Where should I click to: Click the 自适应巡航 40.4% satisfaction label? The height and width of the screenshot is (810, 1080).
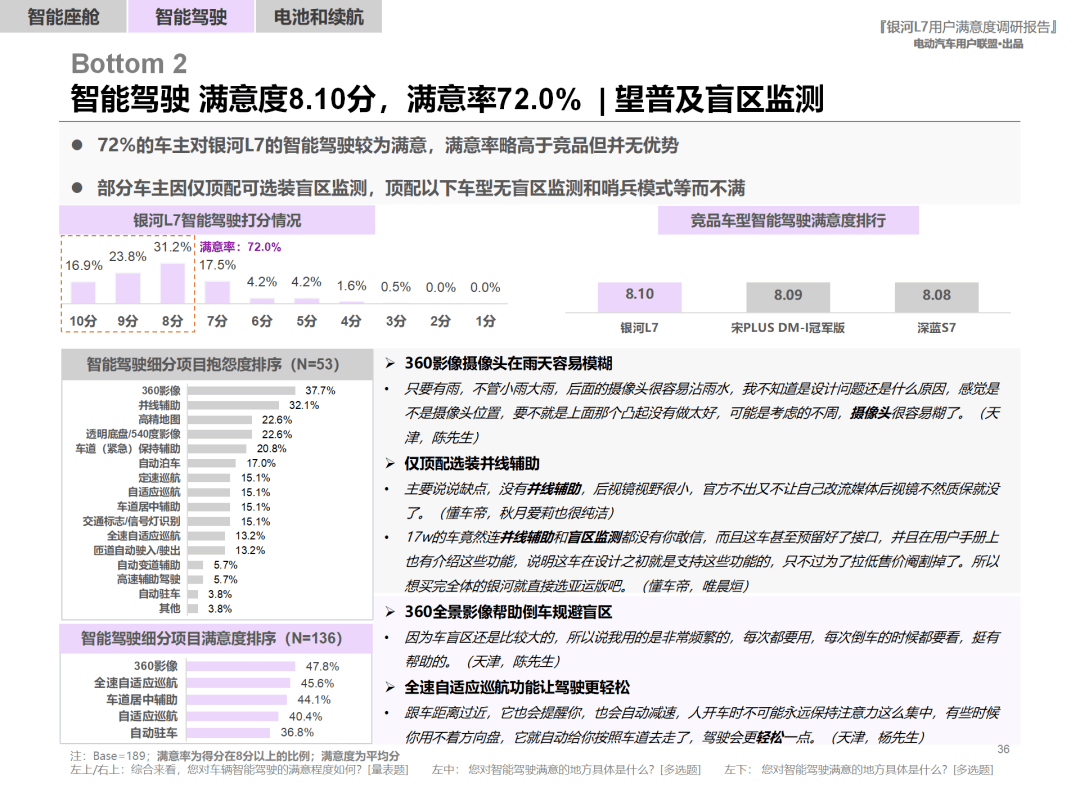(x=147, y=716)
